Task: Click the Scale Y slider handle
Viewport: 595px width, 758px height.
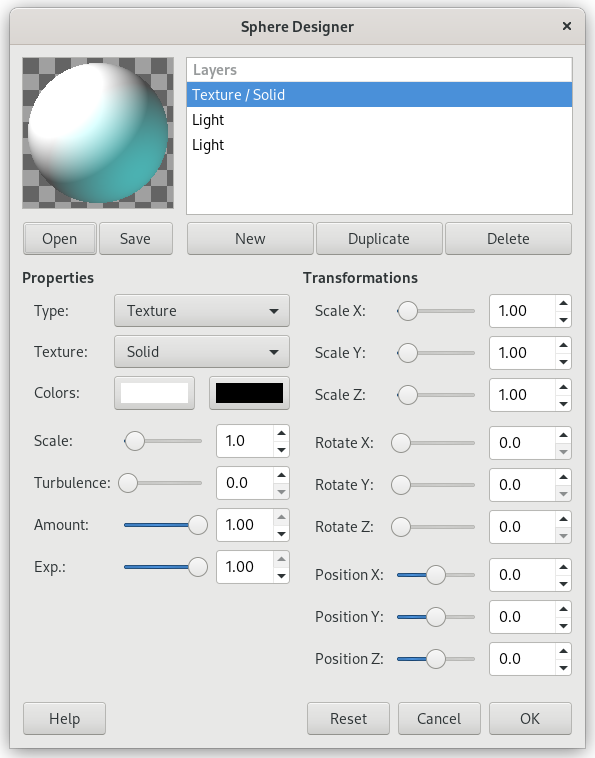Action: point(407,353)
